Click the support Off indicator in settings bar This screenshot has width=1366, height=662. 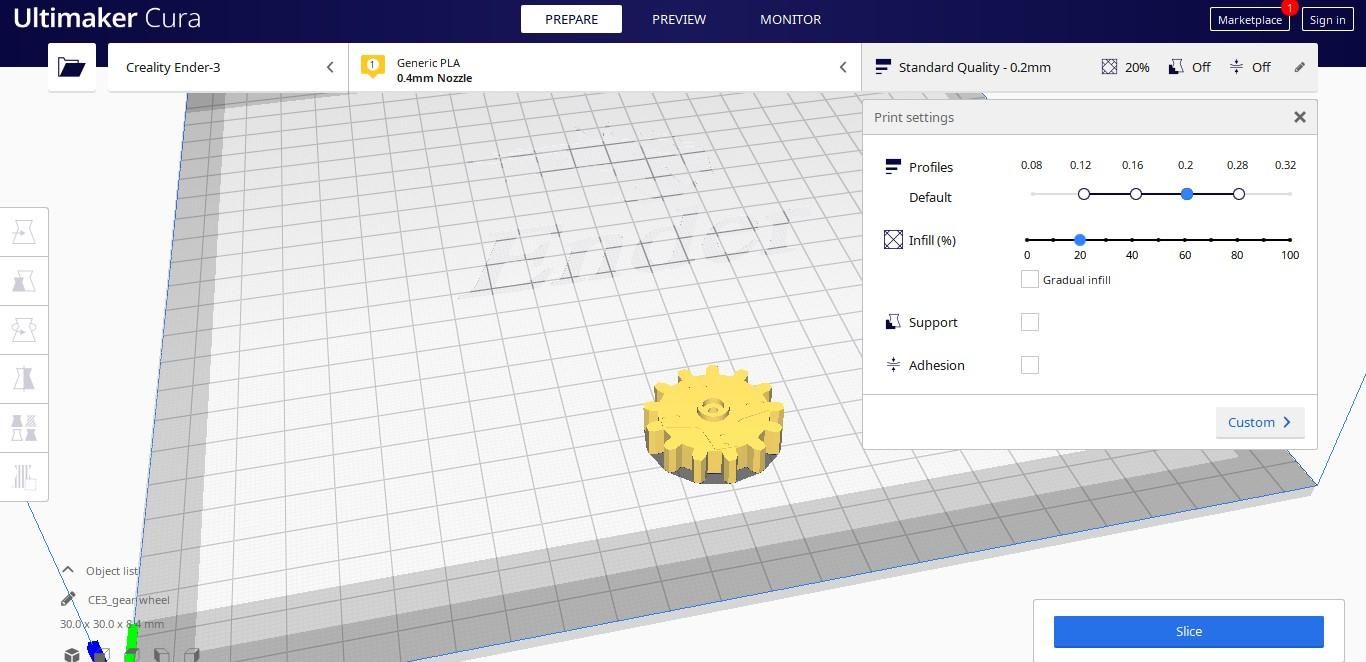[1190, 67]
